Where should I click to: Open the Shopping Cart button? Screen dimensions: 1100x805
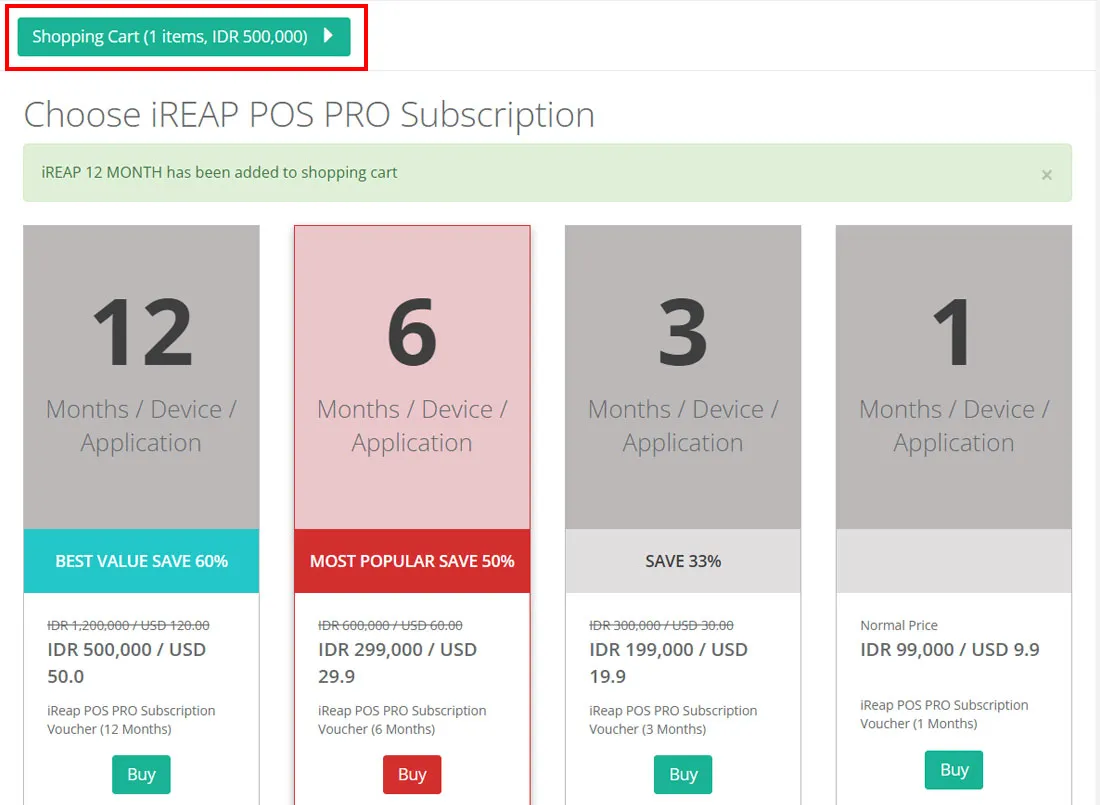click(184, 36)
